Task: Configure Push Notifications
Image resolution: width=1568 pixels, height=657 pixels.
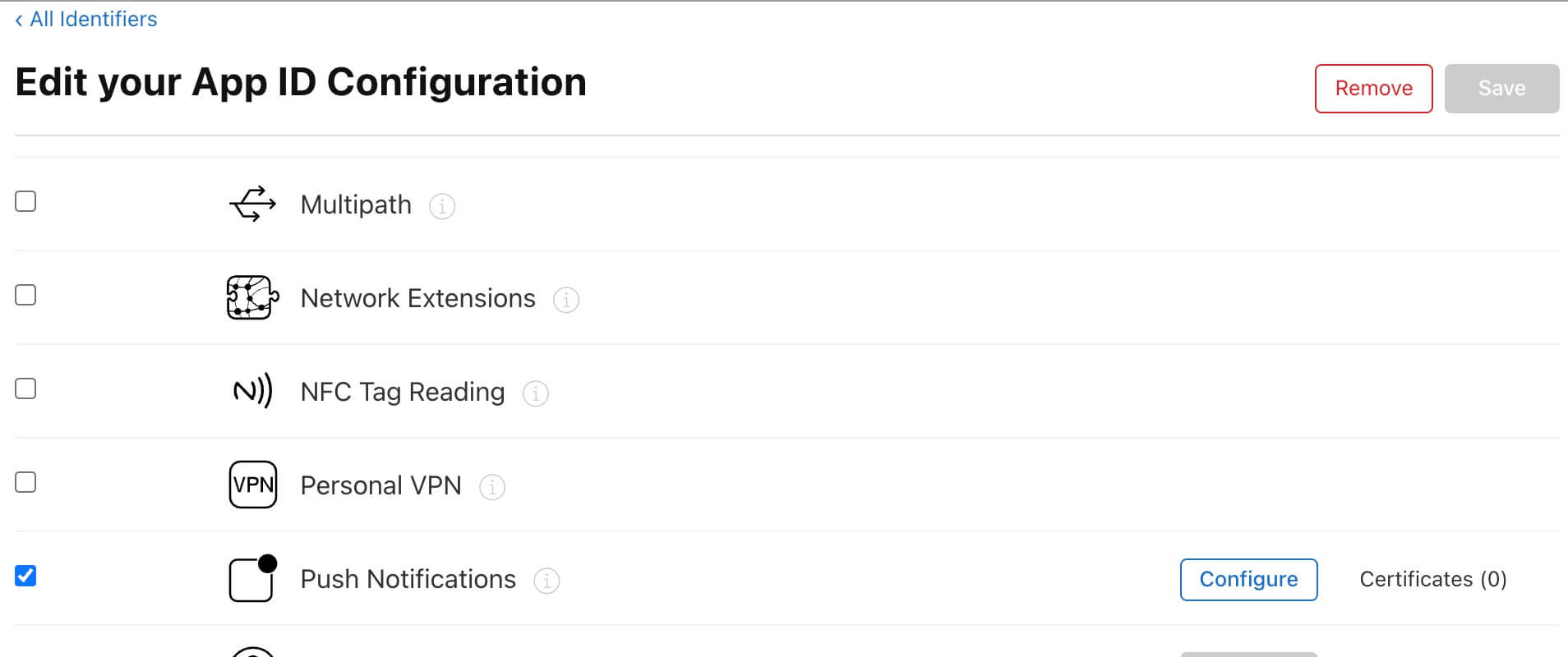Action: tap(1248, 579)
